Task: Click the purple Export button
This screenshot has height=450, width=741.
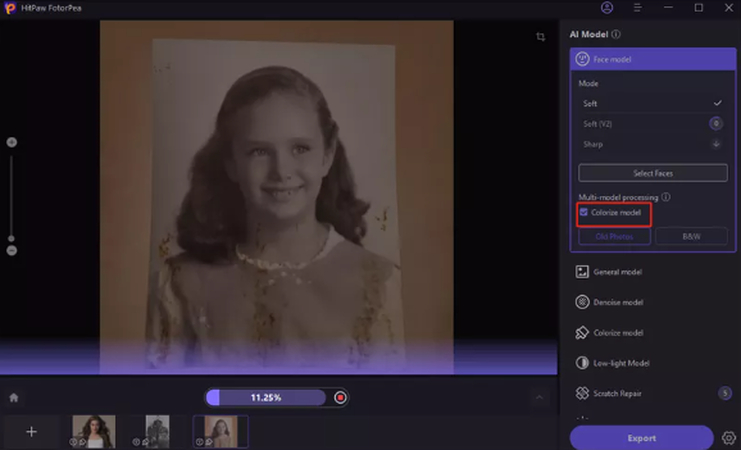Action: (641, 438)
